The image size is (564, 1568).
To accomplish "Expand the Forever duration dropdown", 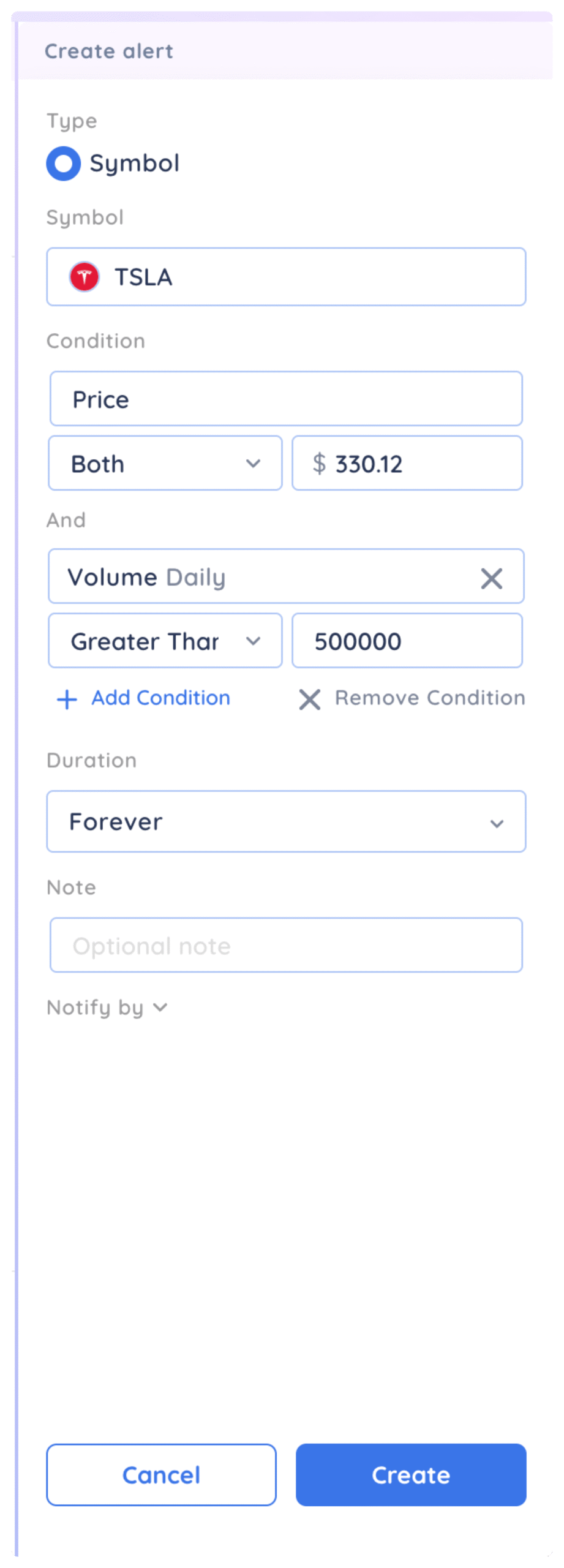I will point(286,821).
